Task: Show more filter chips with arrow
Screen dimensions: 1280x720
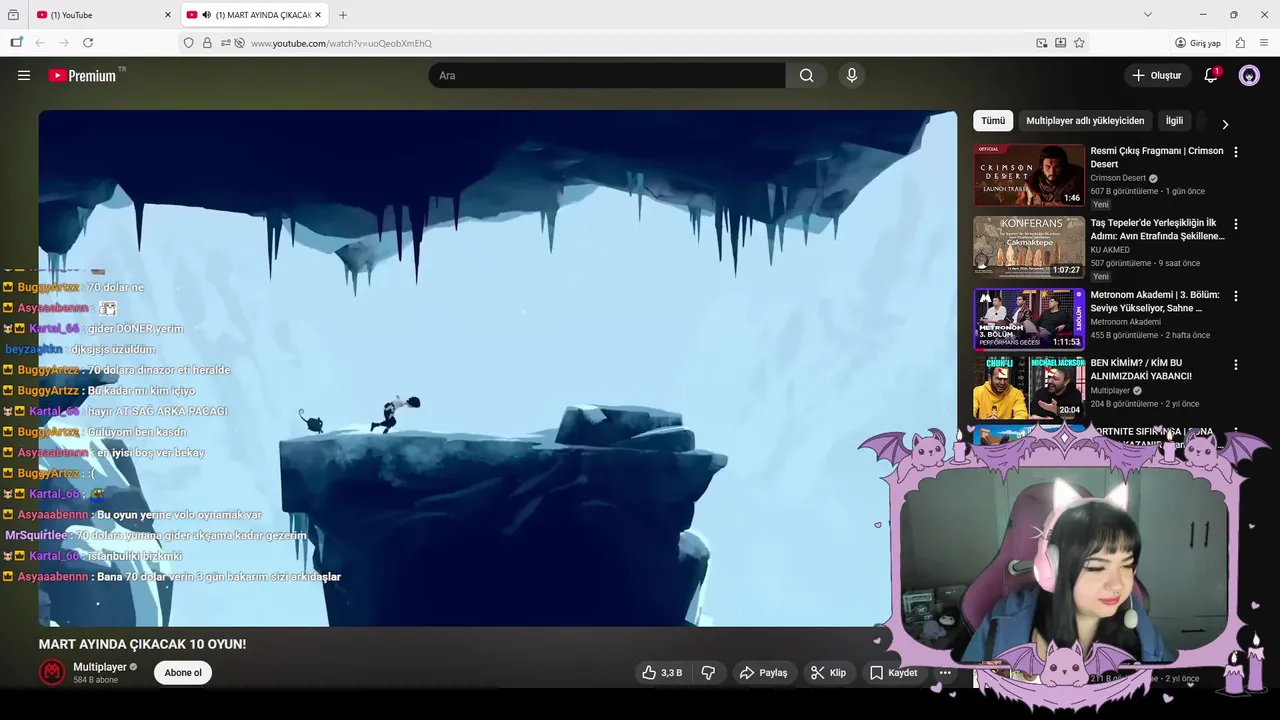Action: pyautogui.click(x=1225, y=124)
